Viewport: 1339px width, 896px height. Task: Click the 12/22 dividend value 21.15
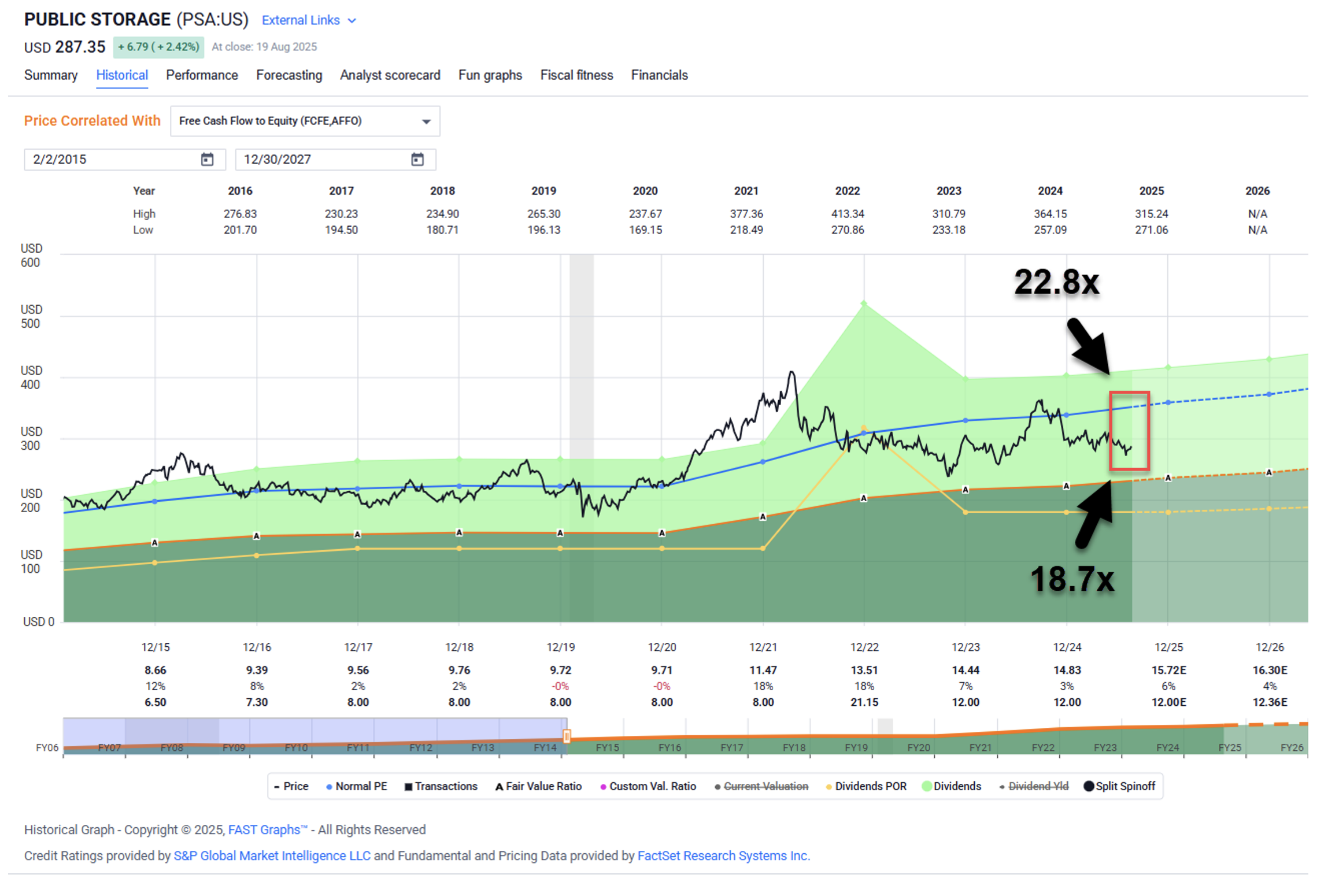tap(864, 702)
